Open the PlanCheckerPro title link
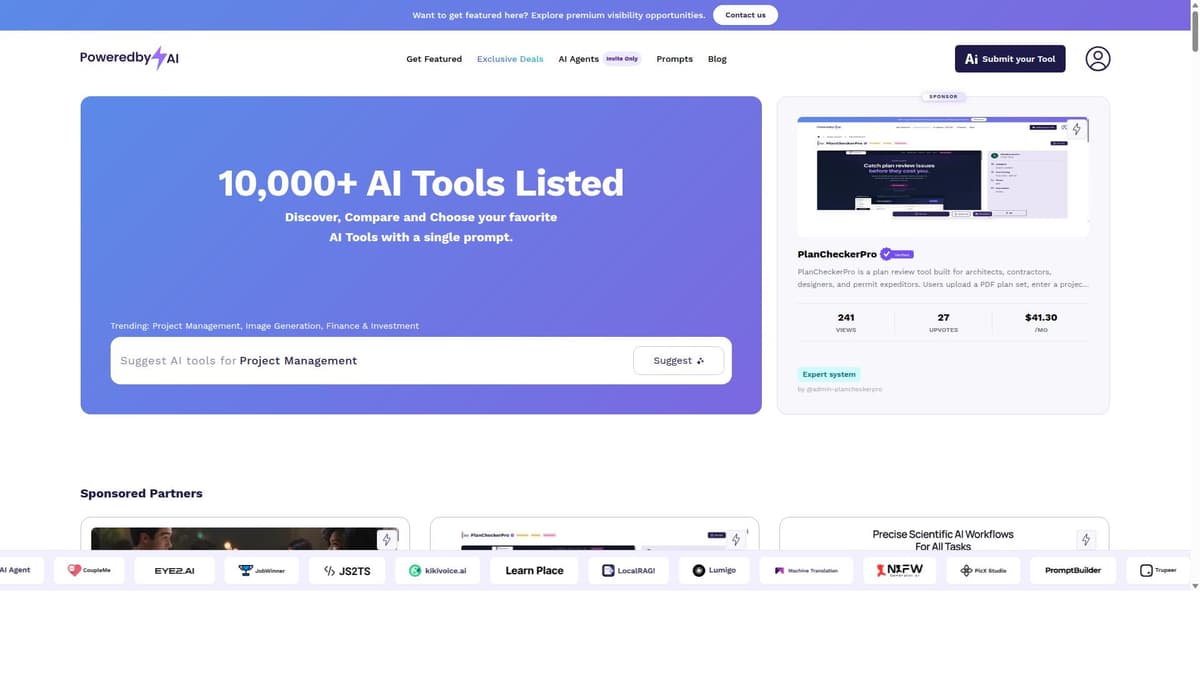This screenshot has width=1200, height=675. coord(836,254)
